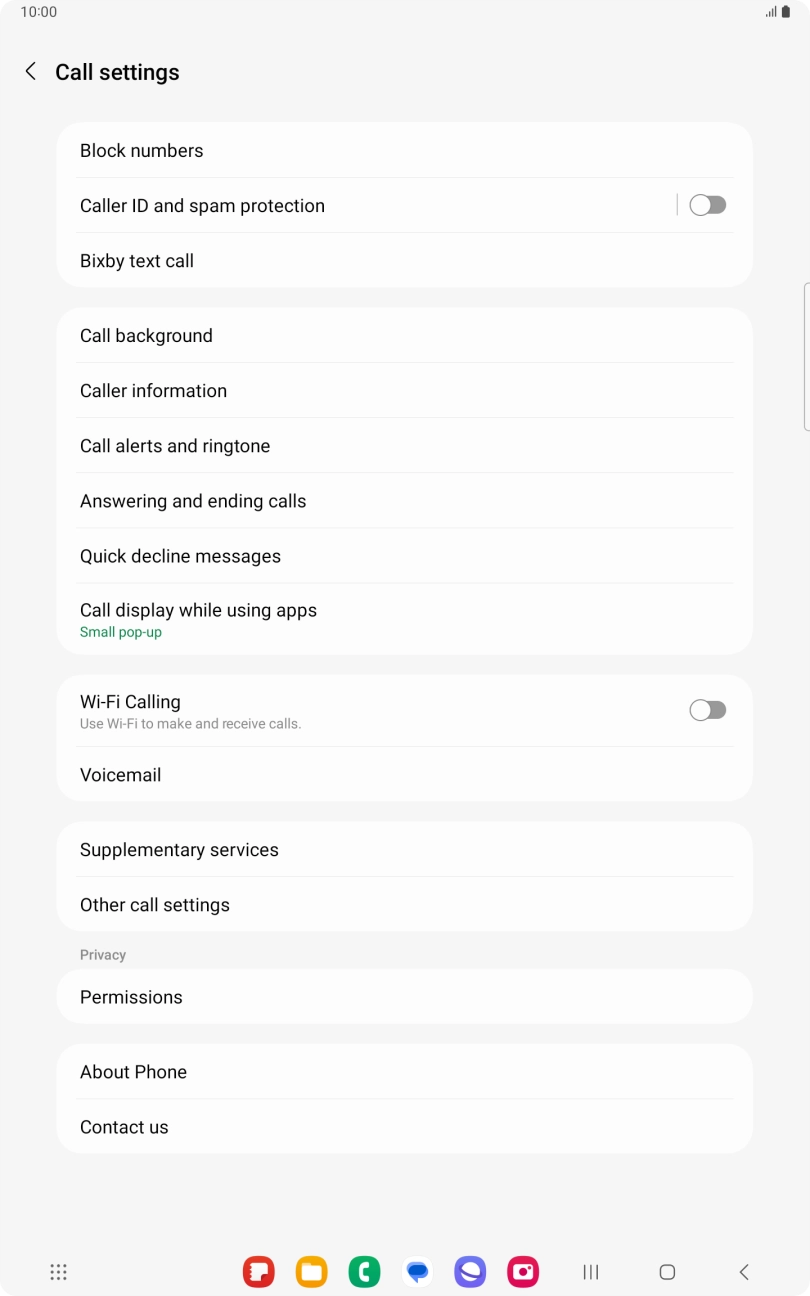Screen dimensions: 810x1296
Task: Launch the red Notes app in the dock
Action: (x=259, y=1272)
